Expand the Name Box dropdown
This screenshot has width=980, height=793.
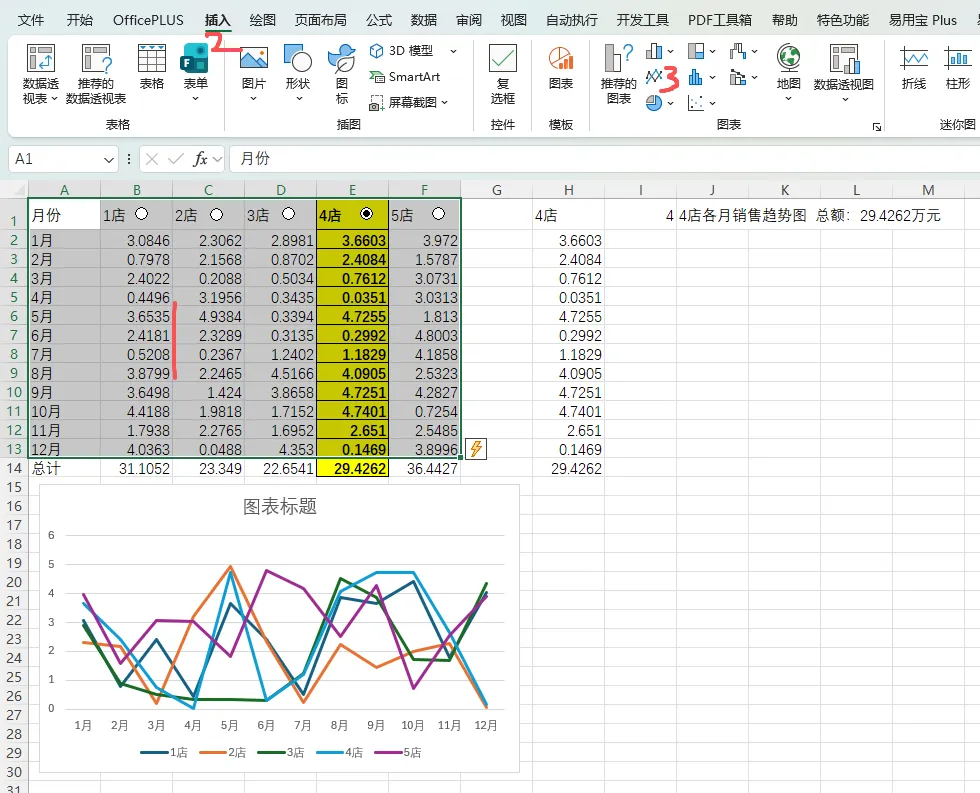(109, 159)
